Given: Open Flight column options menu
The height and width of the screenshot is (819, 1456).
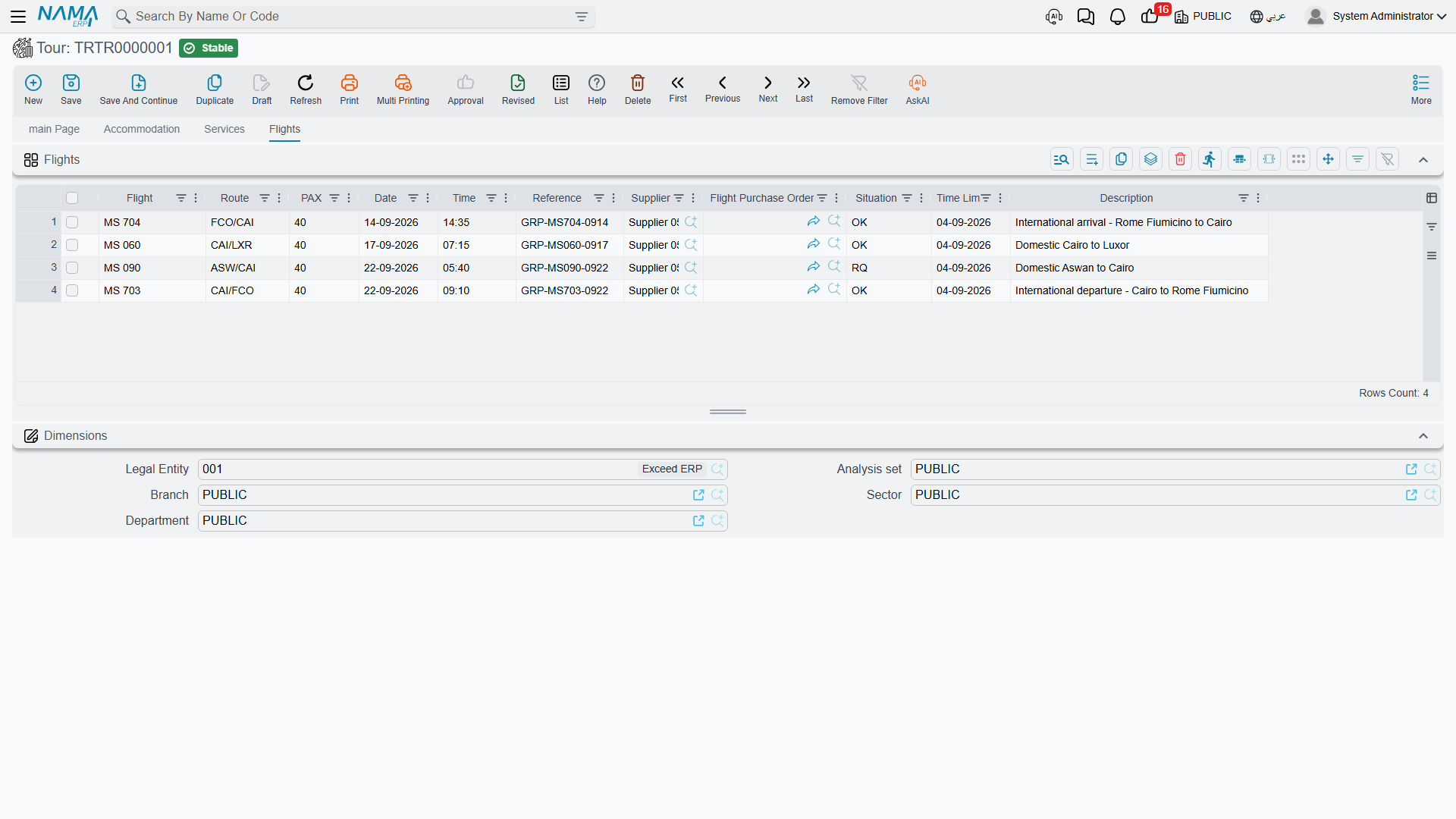Looking at the screenshot, I should tap(196, 198).
